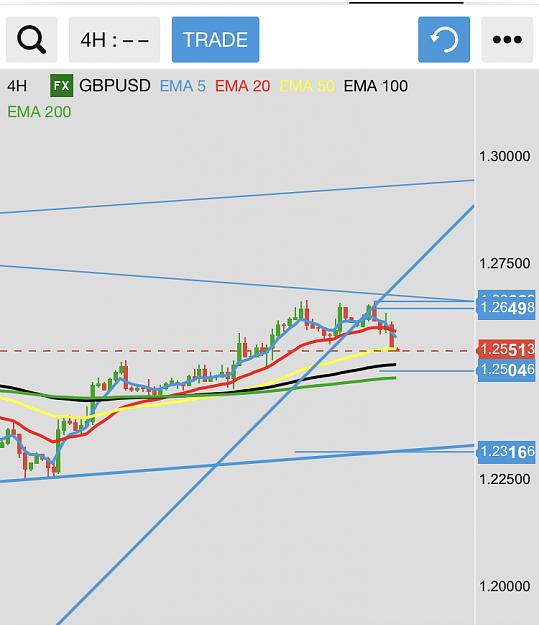The height and width of the screenshot is (625, 539).
Task: Click the reset/undo arrow button
Action: 444,39
